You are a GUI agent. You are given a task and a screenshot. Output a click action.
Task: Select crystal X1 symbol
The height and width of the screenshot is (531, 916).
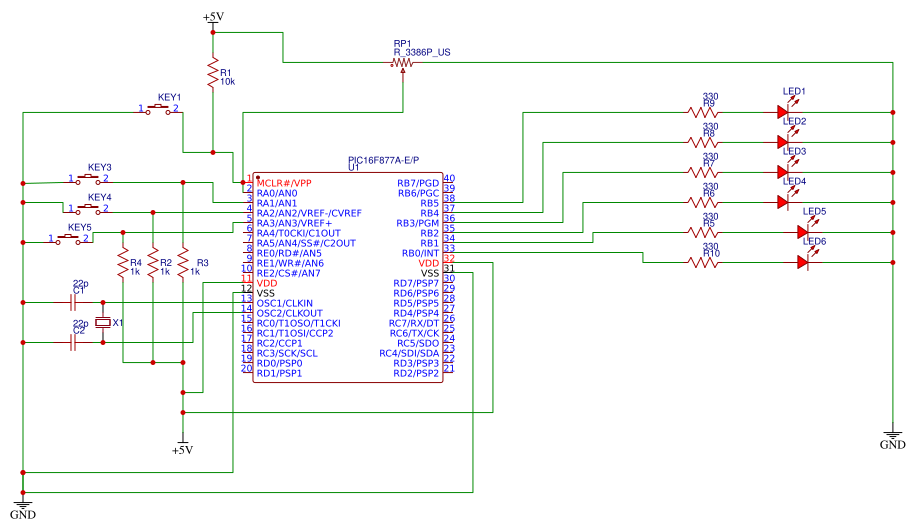103,322
